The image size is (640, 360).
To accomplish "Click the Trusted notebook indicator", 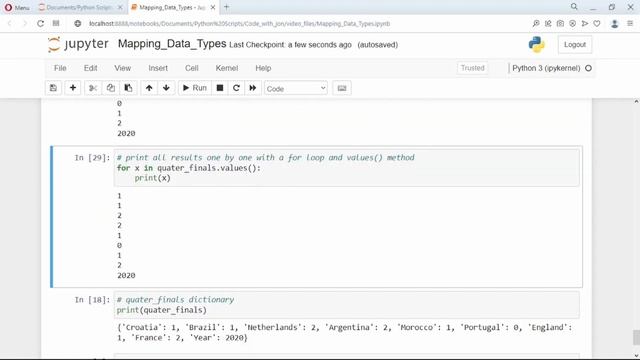I will (472, 68).
